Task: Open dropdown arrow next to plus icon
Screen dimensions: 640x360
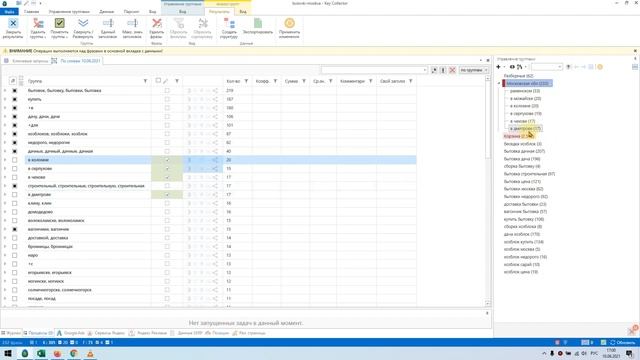Action: 504,67
